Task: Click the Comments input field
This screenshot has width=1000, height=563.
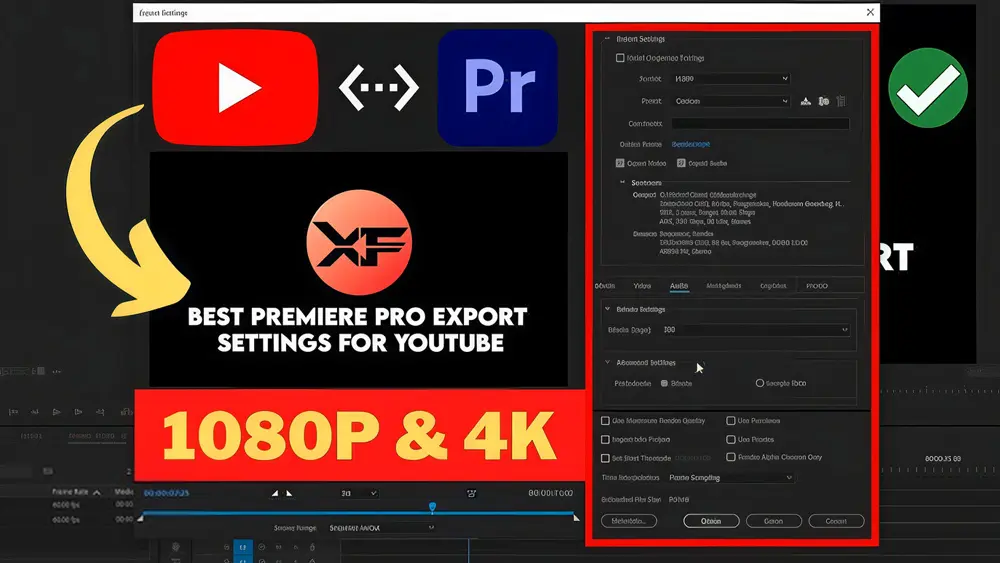Action: tap(760, 124)
